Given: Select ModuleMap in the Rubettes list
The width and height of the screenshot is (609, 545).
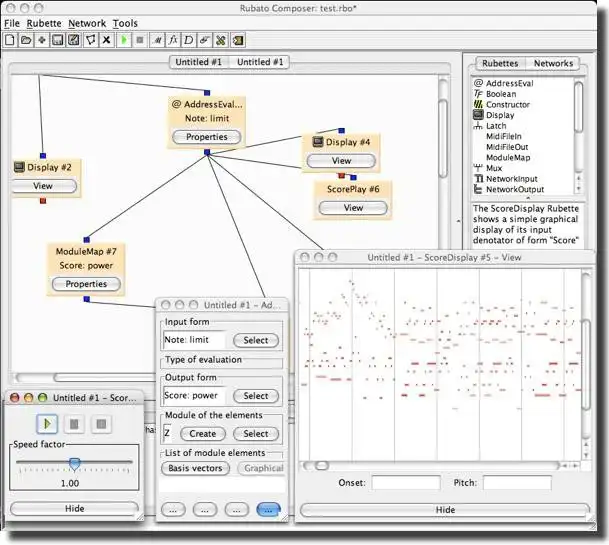Looking at the screenshot, I should point(508,158).
